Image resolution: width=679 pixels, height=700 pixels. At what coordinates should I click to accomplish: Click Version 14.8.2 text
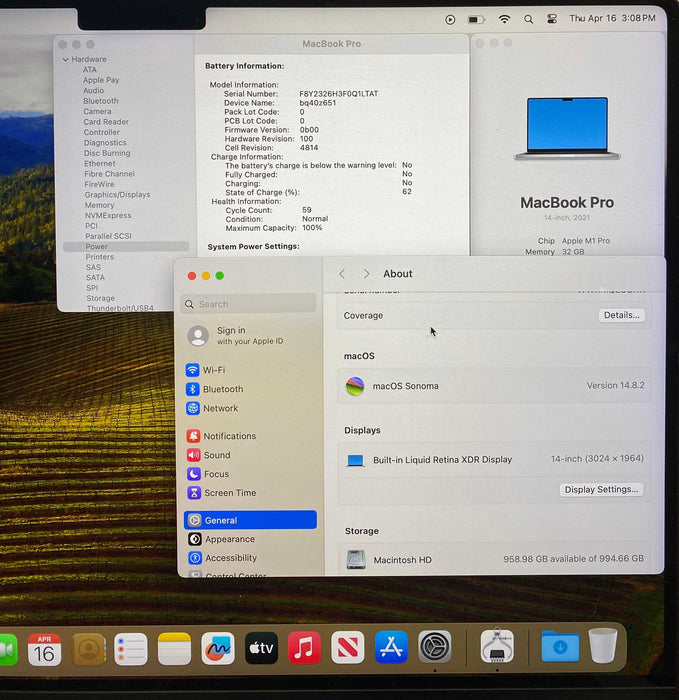tap(616, 385)
